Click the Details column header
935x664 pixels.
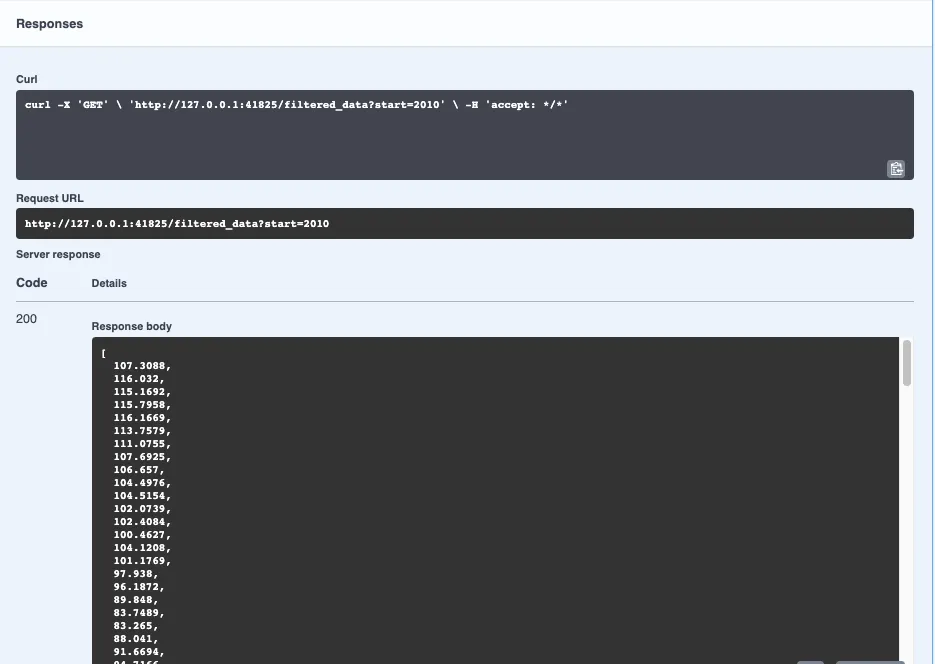(x=108, y=283)
